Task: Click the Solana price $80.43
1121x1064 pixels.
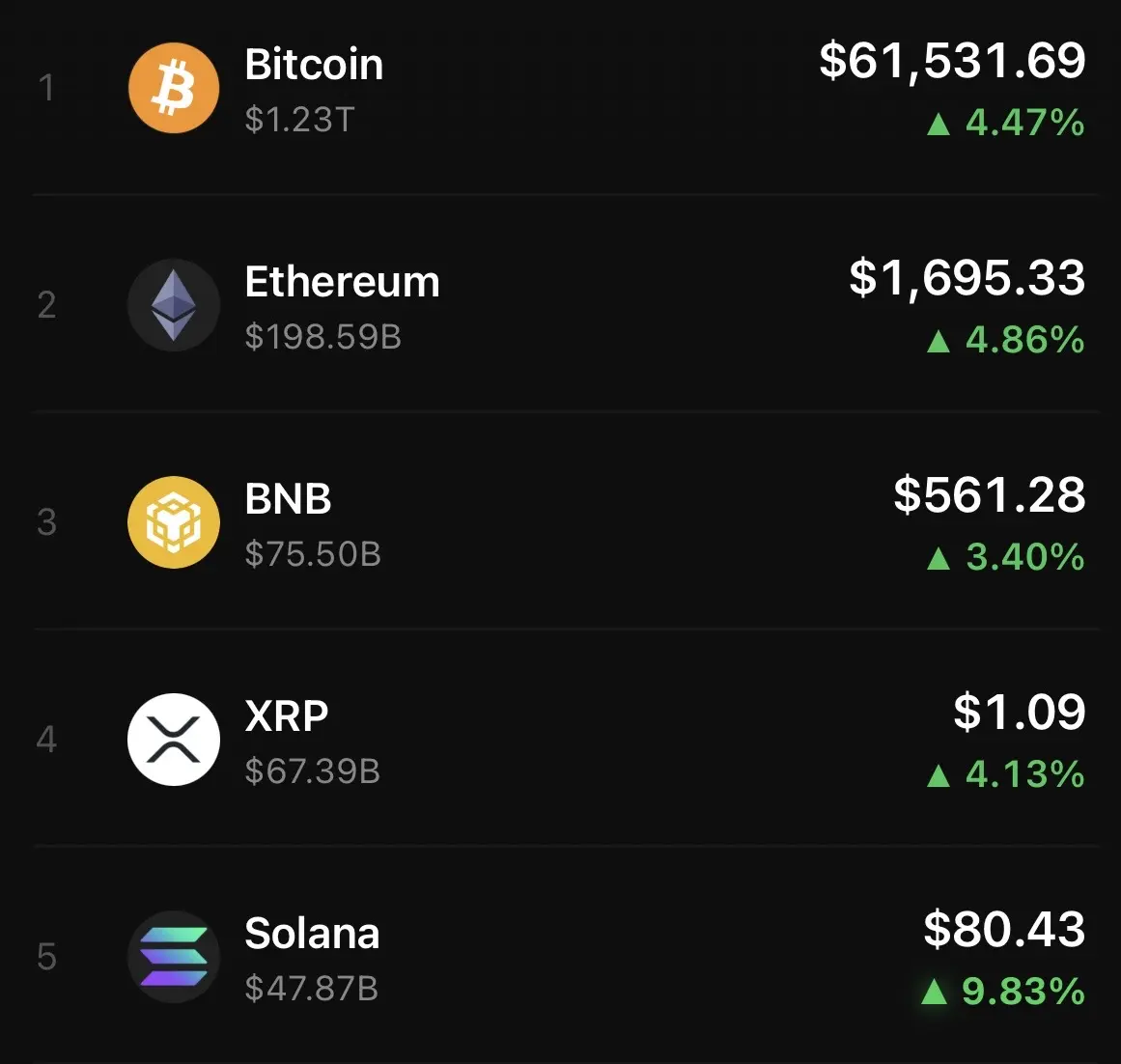Action: click(1004, 930)
